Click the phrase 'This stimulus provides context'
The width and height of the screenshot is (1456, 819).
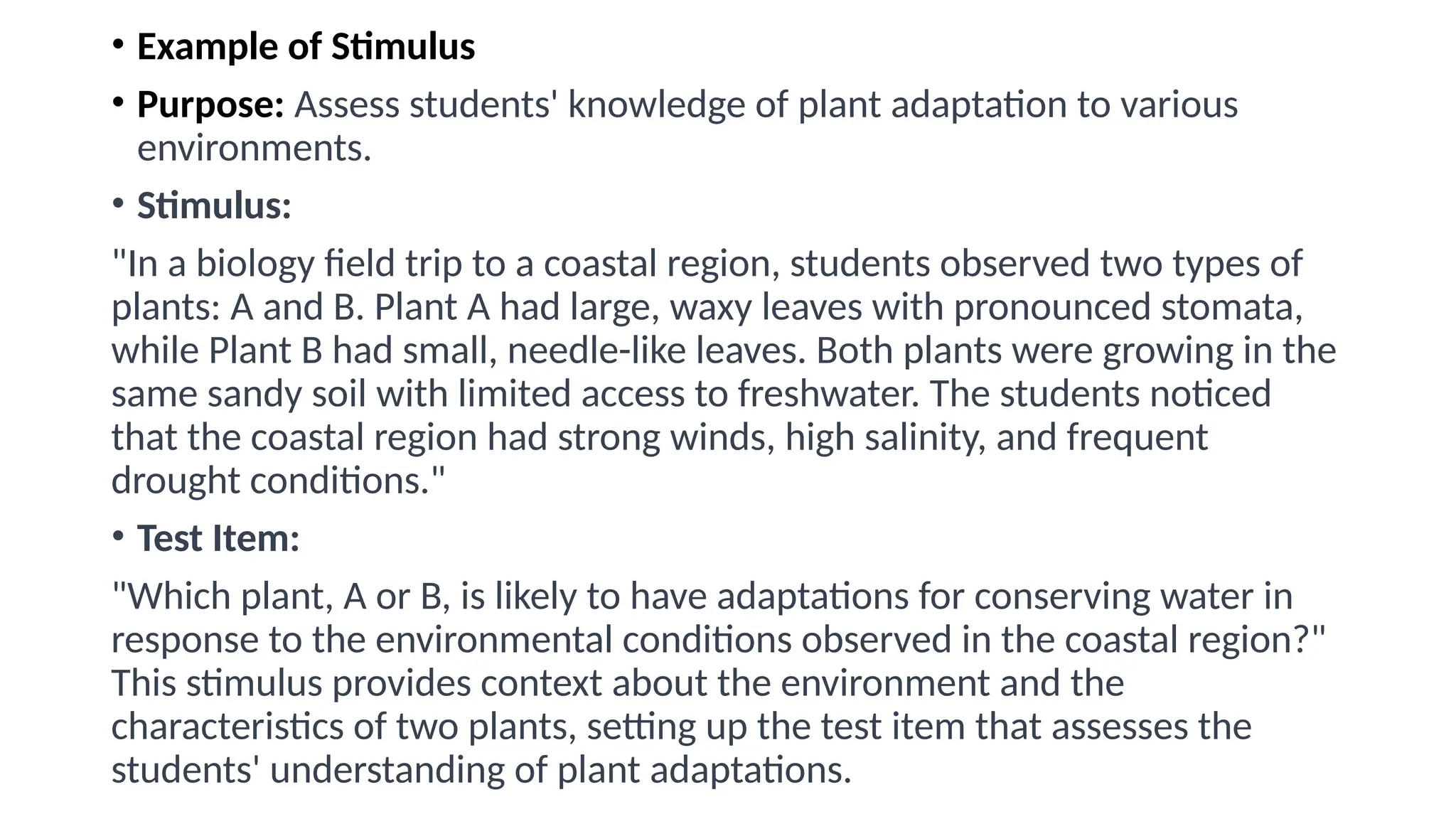click(x=357, y=684)
